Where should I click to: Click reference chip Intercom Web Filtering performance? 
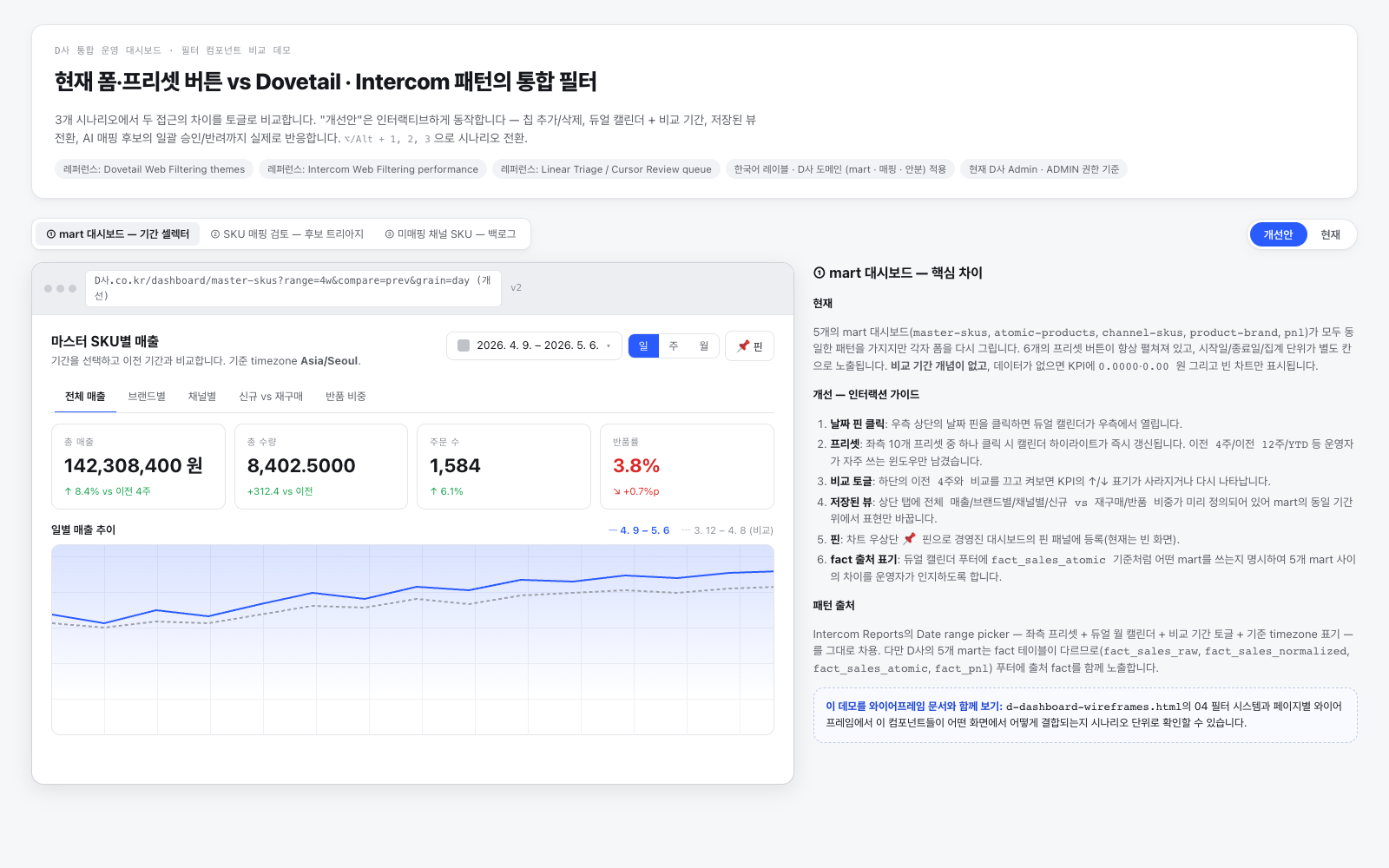click(x=373, y=169)
